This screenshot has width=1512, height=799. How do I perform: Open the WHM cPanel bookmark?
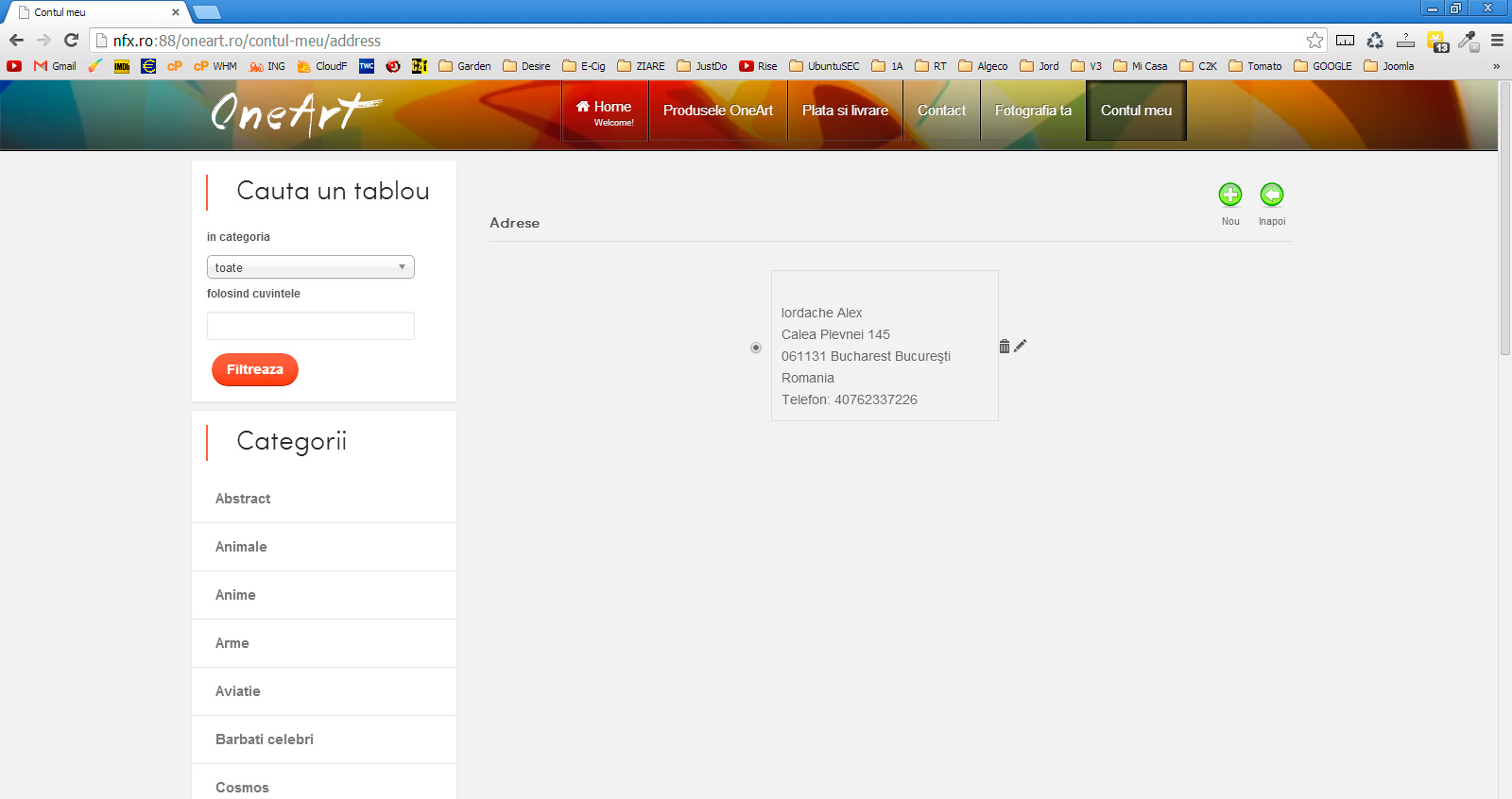coord(215,66)
